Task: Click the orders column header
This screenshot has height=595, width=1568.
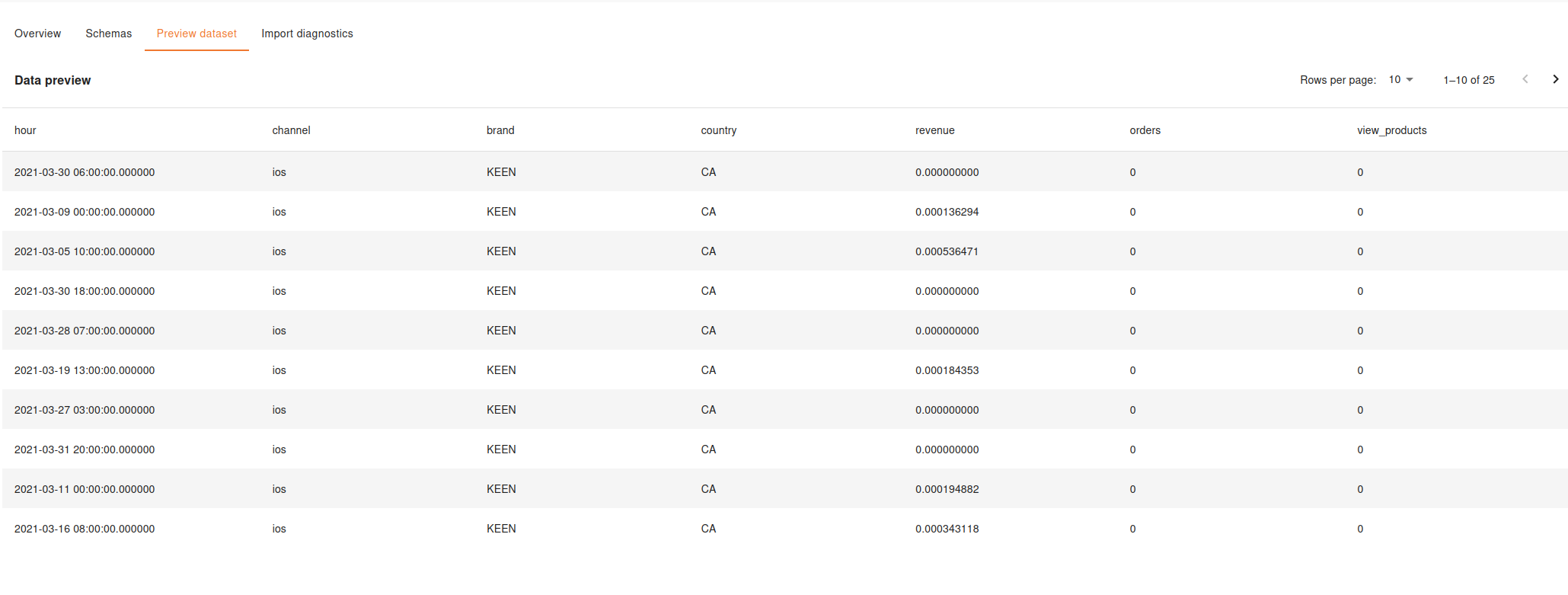Action: (1145, 130)
